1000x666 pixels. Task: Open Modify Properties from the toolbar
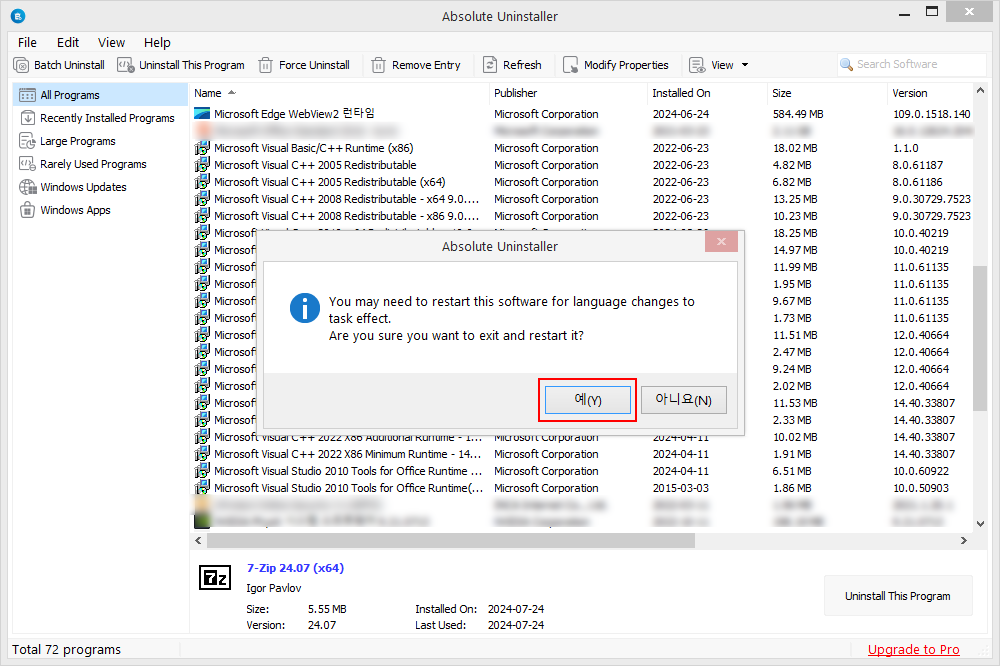click(616, 65)
